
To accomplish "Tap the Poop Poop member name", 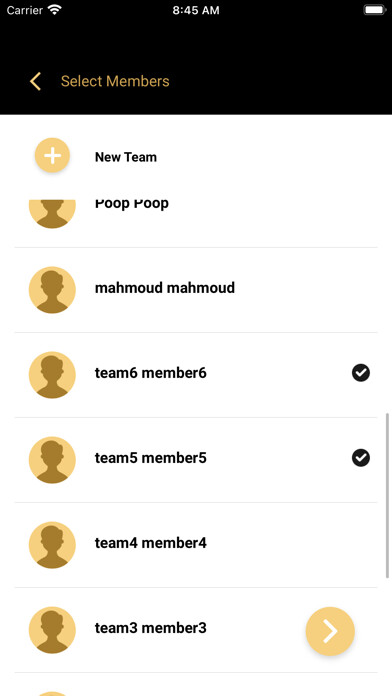I will tap(131, 204).
